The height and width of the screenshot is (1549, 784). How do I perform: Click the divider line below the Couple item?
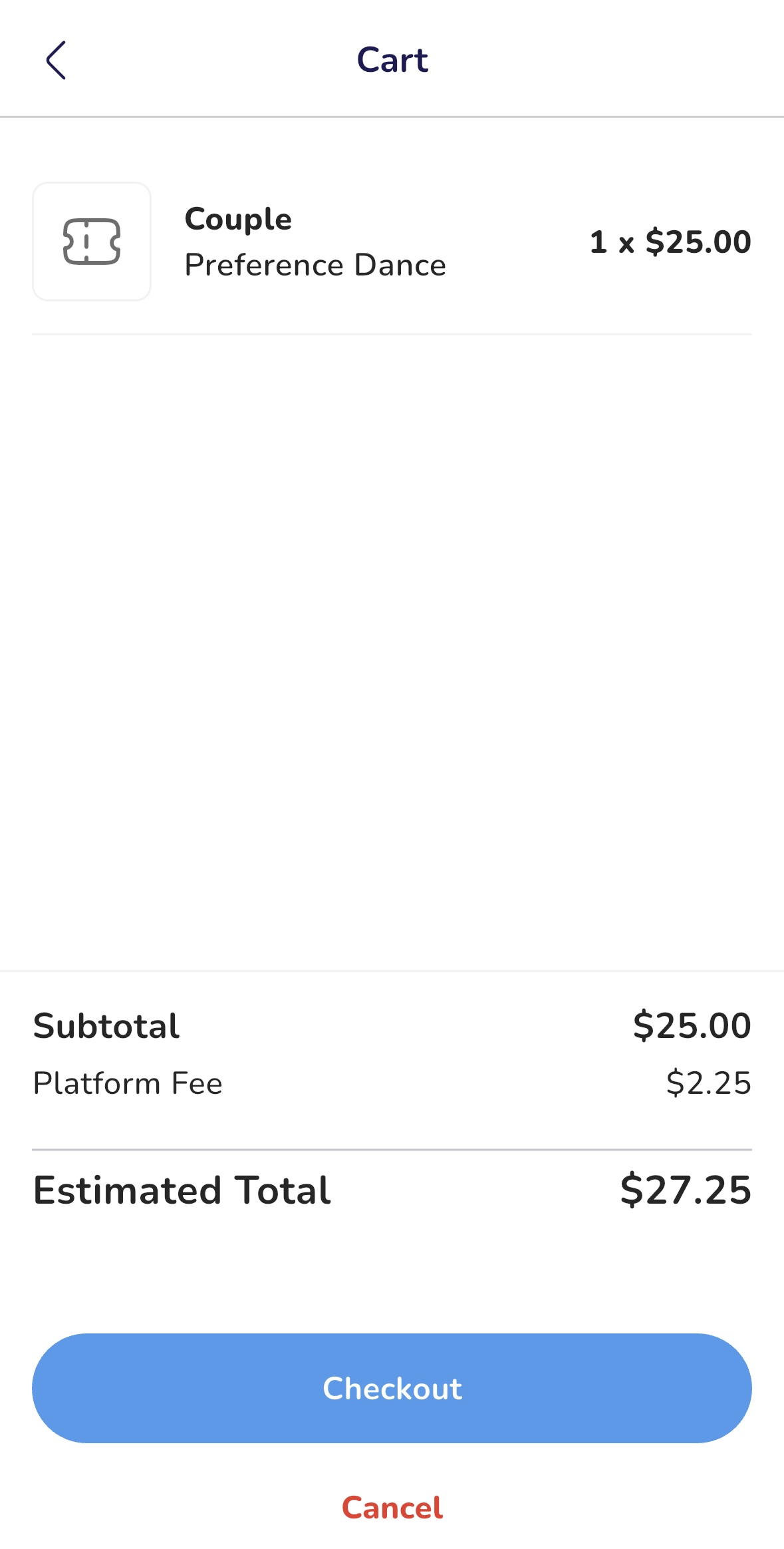point(392,334)
